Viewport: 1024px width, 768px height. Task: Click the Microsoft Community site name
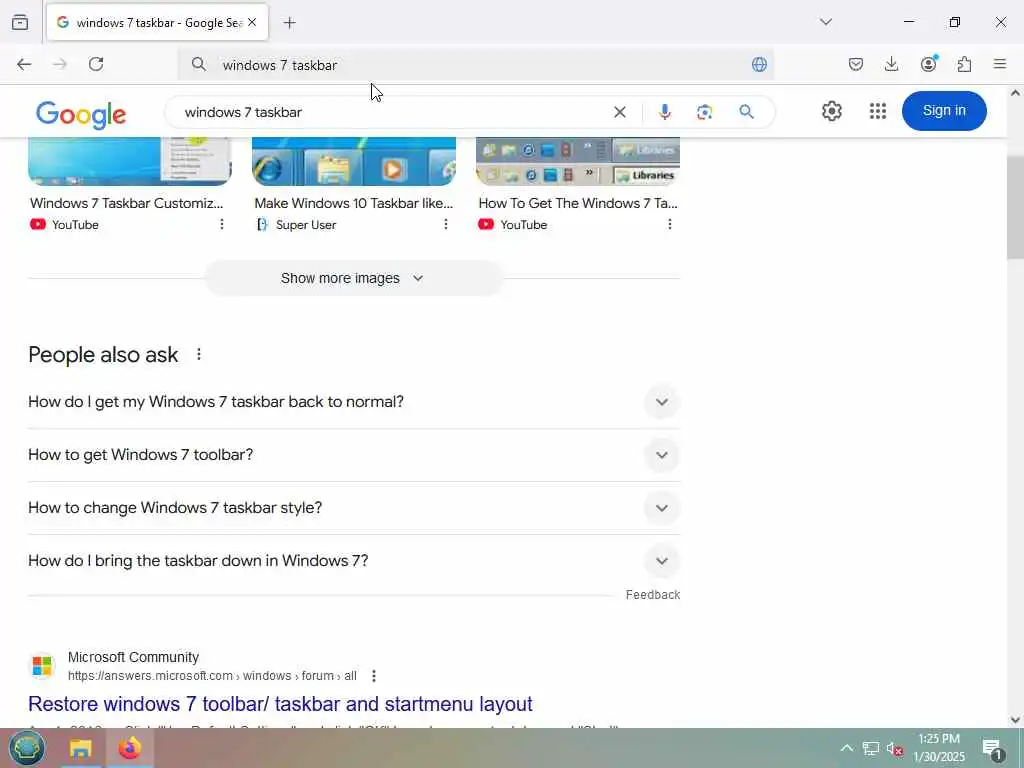(133, 657)
